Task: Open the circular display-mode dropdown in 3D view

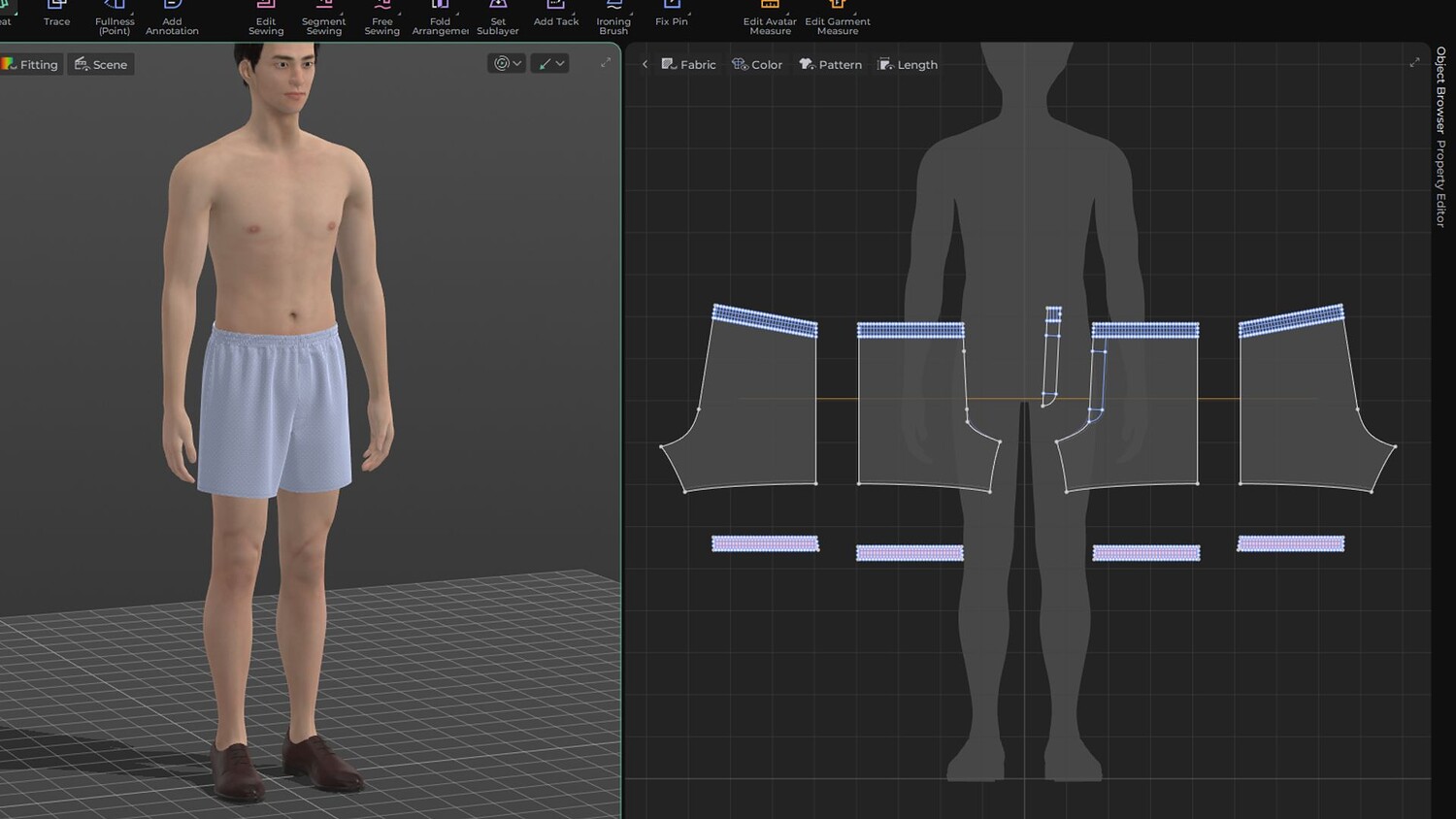Action: coord(507,63)
